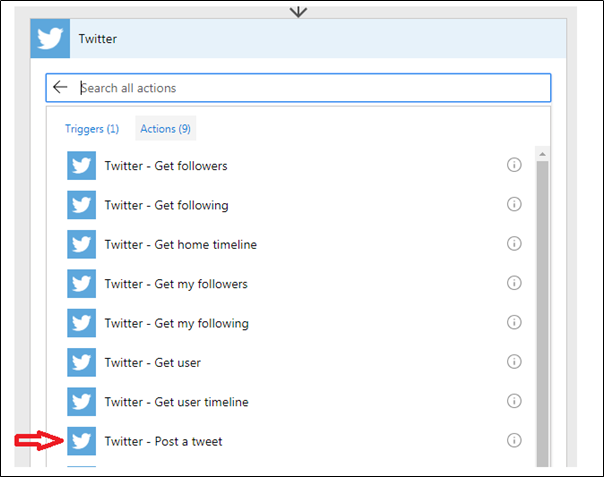Add the Twitter - Get my followers action
The image size is (604, 477).
point(176,284)
